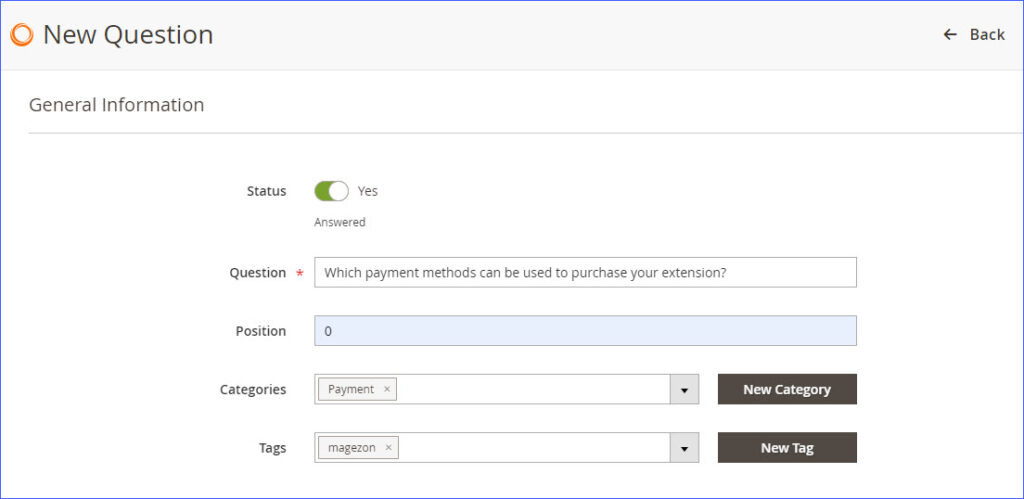This screenshot has width=1024, height=499.
Task: Click into the Position input field
Action: click(585, 331)
